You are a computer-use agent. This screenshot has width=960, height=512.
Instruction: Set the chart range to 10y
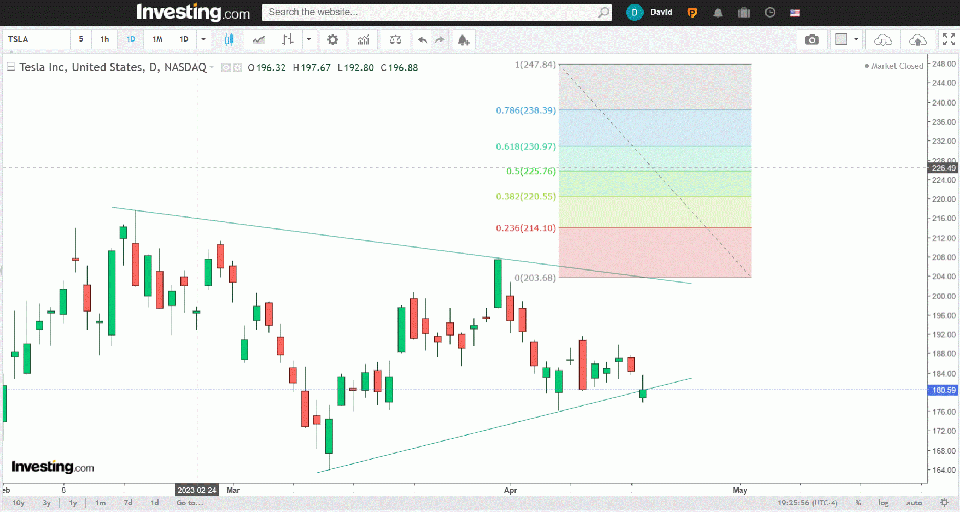tap(18, 502)
